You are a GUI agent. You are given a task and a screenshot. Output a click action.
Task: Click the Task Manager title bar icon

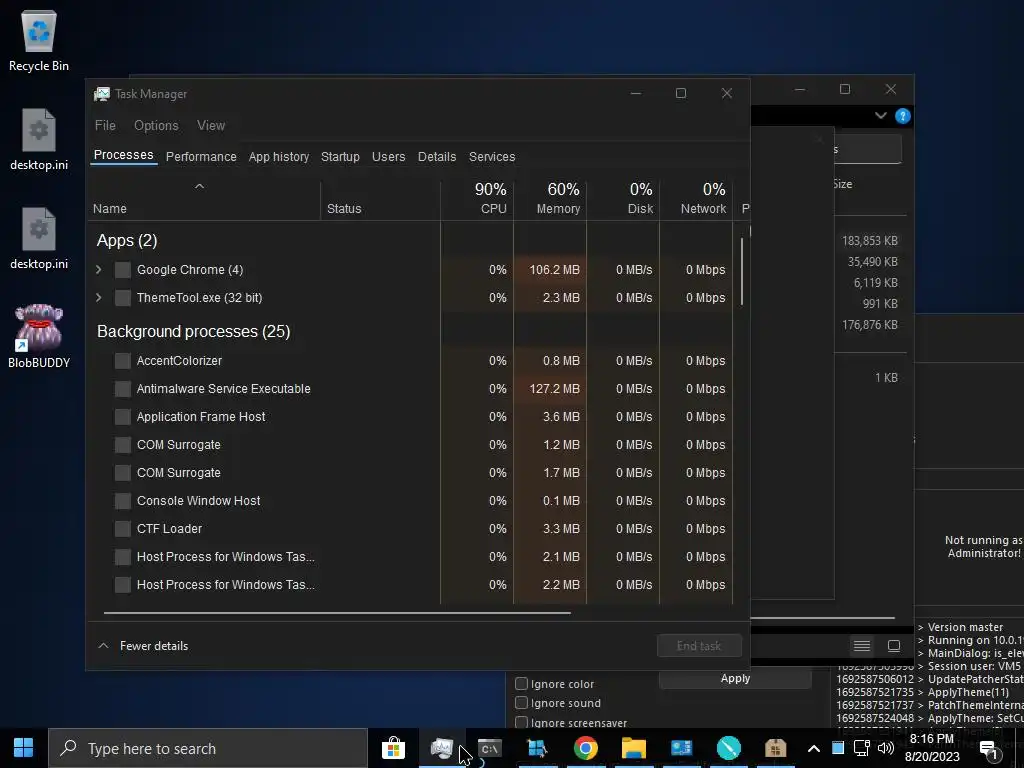coord(102,94)
